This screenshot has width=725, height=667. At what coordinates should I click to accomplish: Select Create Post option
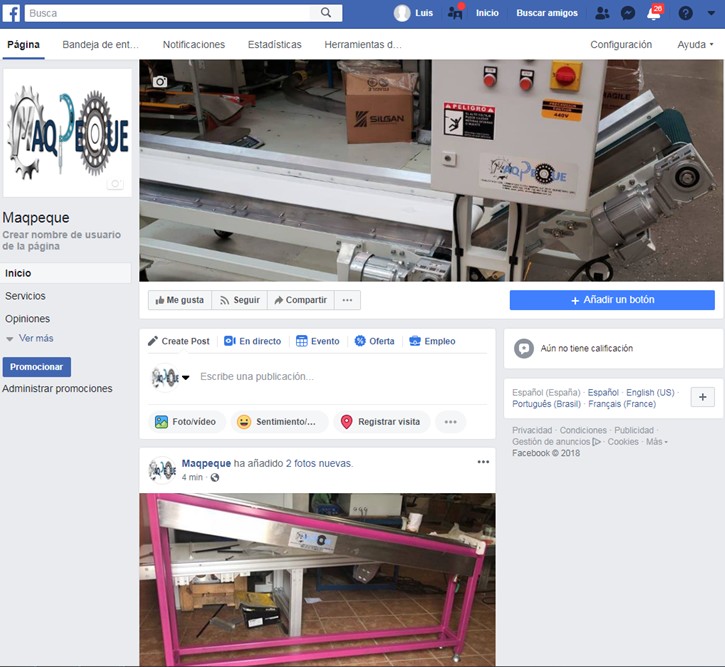coord(179,341)
